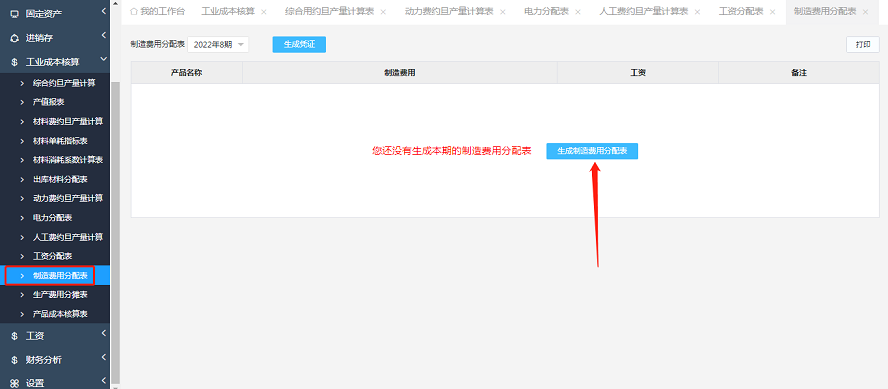Switch to the 动力费约旦产量计算表 tab
Screen dimensions: 888x389
tap(448, 12)
